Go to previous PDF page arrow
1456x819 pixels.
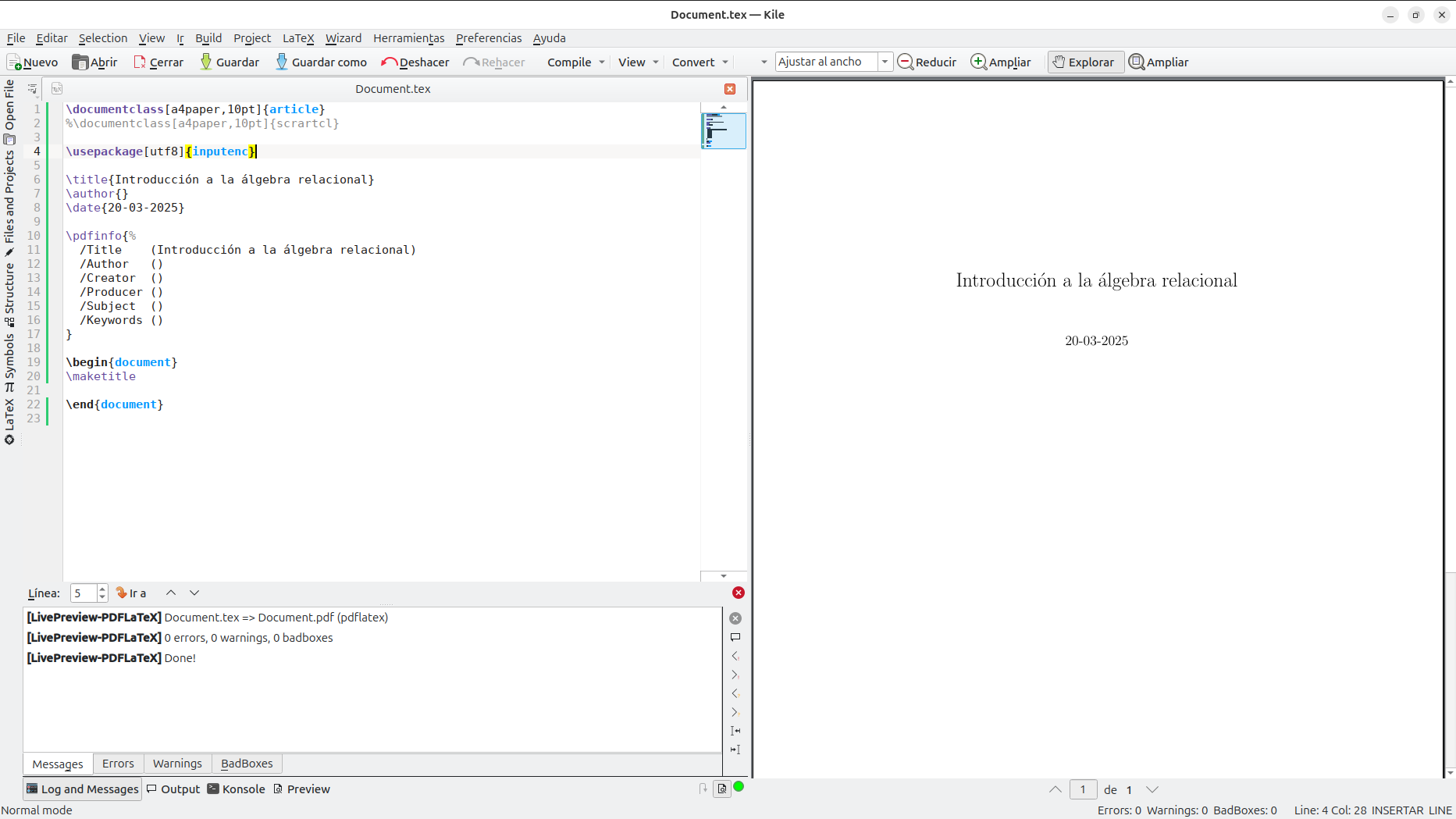(1056, 790)
